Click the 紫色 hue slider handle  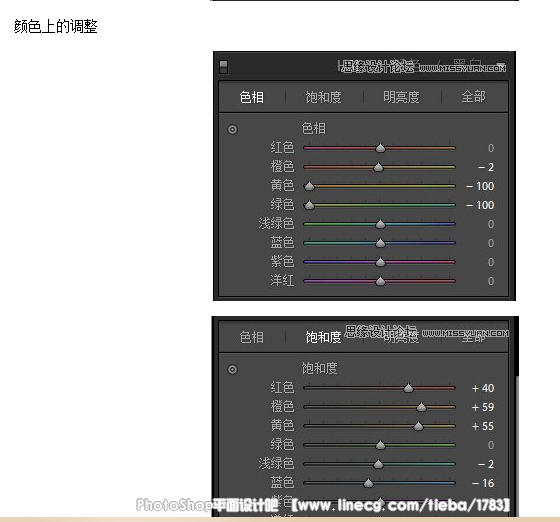[x=380, y=262]
